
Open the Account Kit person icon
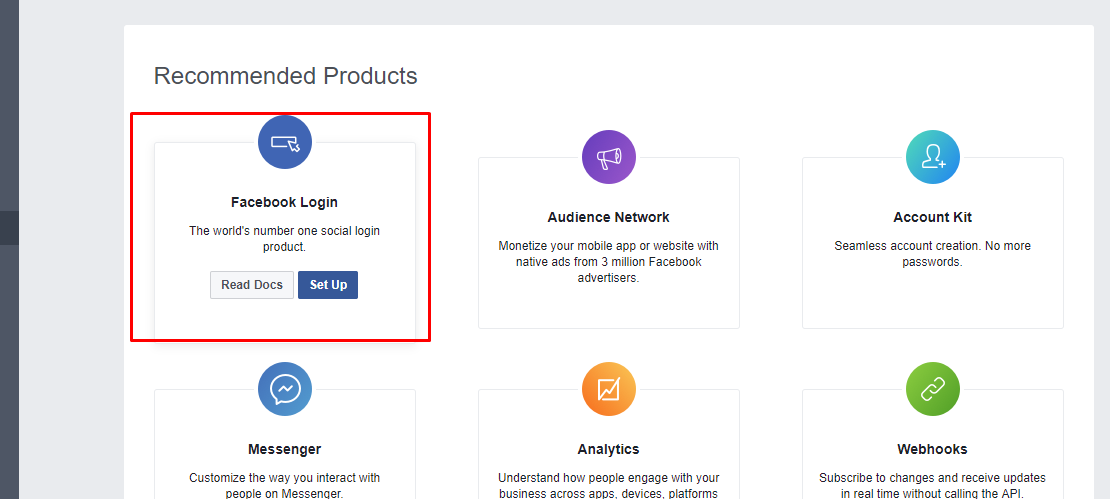pyautogui.click(x=933, y=157)
